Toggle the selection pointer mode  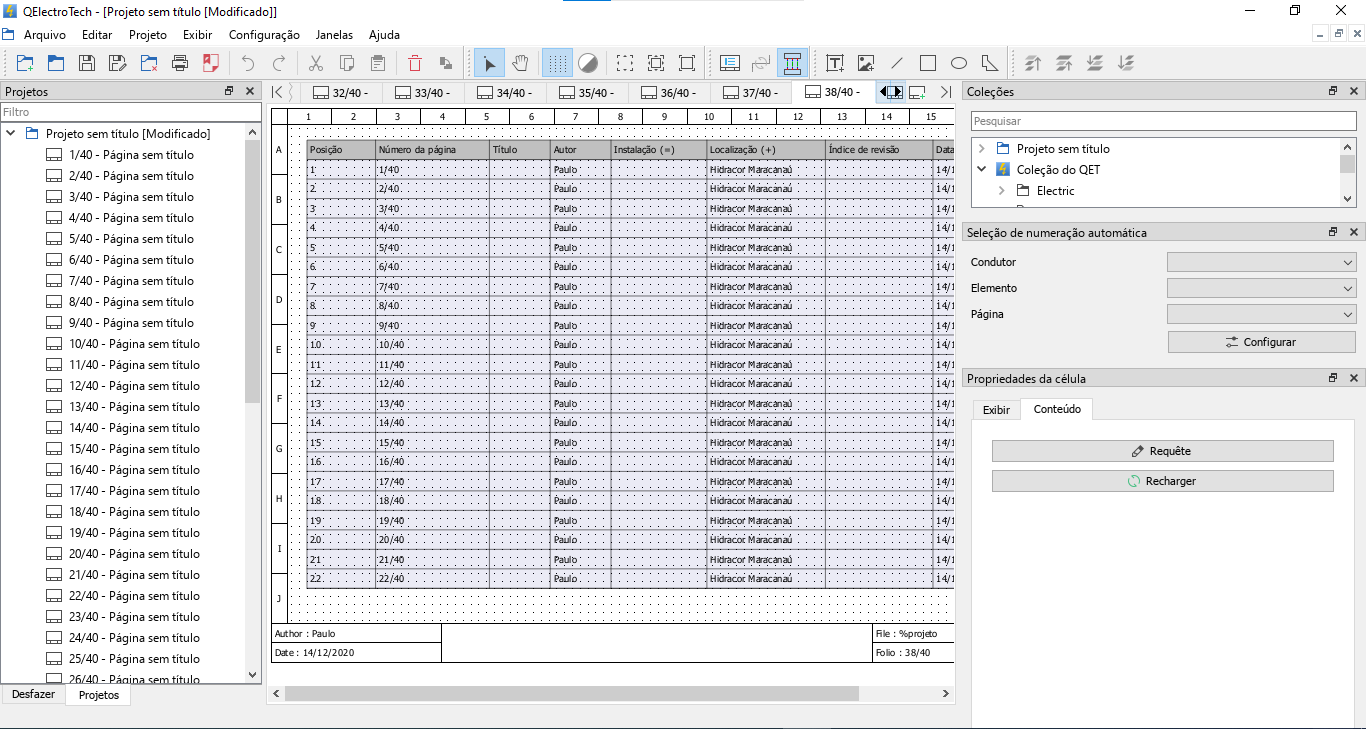(x=489, y=63)
